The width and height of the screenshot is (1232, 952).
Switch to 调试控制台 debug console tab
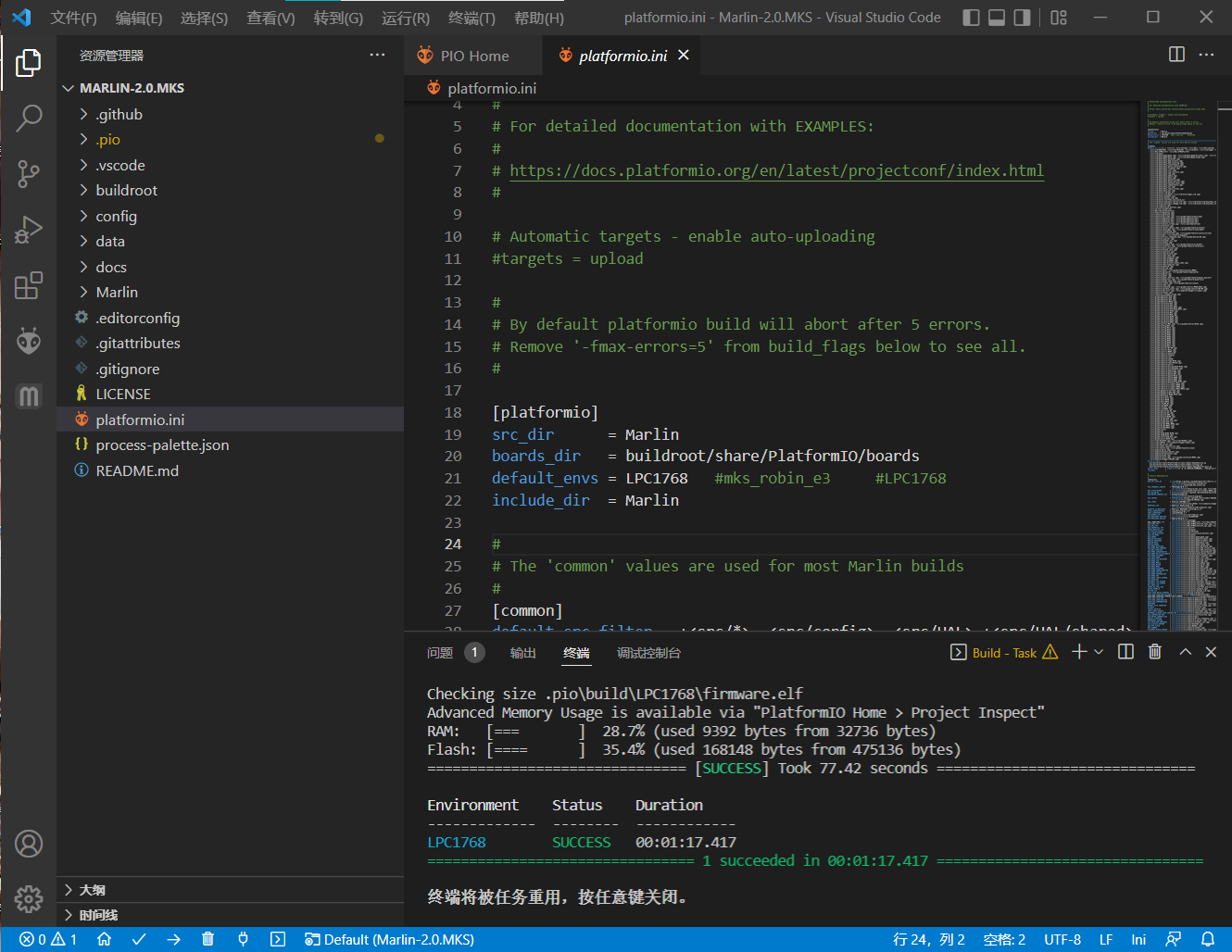[648, 653]
